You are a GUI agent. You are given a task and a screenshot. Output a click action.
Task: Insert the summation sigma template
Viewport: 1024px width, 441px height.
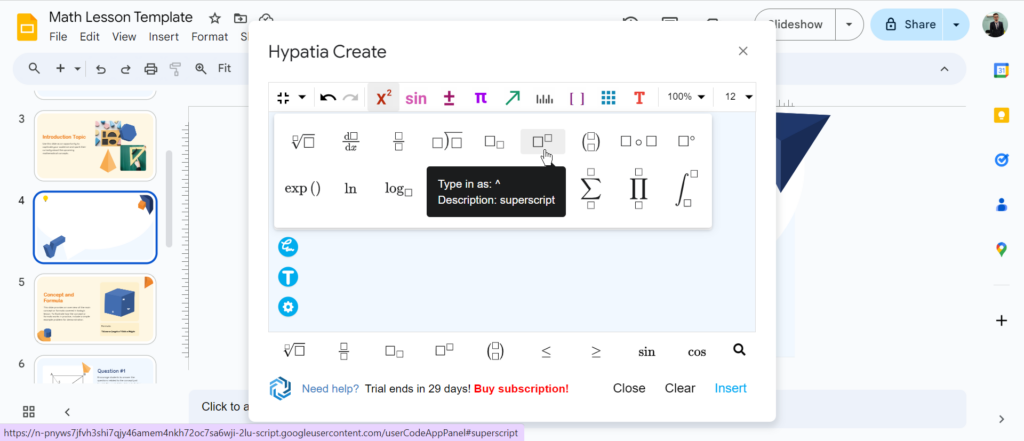(x=591, y=188)
